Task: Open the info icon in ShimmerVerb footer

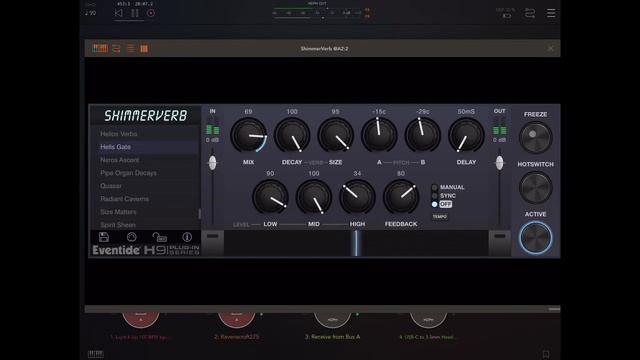Action: tap(187, 237)
